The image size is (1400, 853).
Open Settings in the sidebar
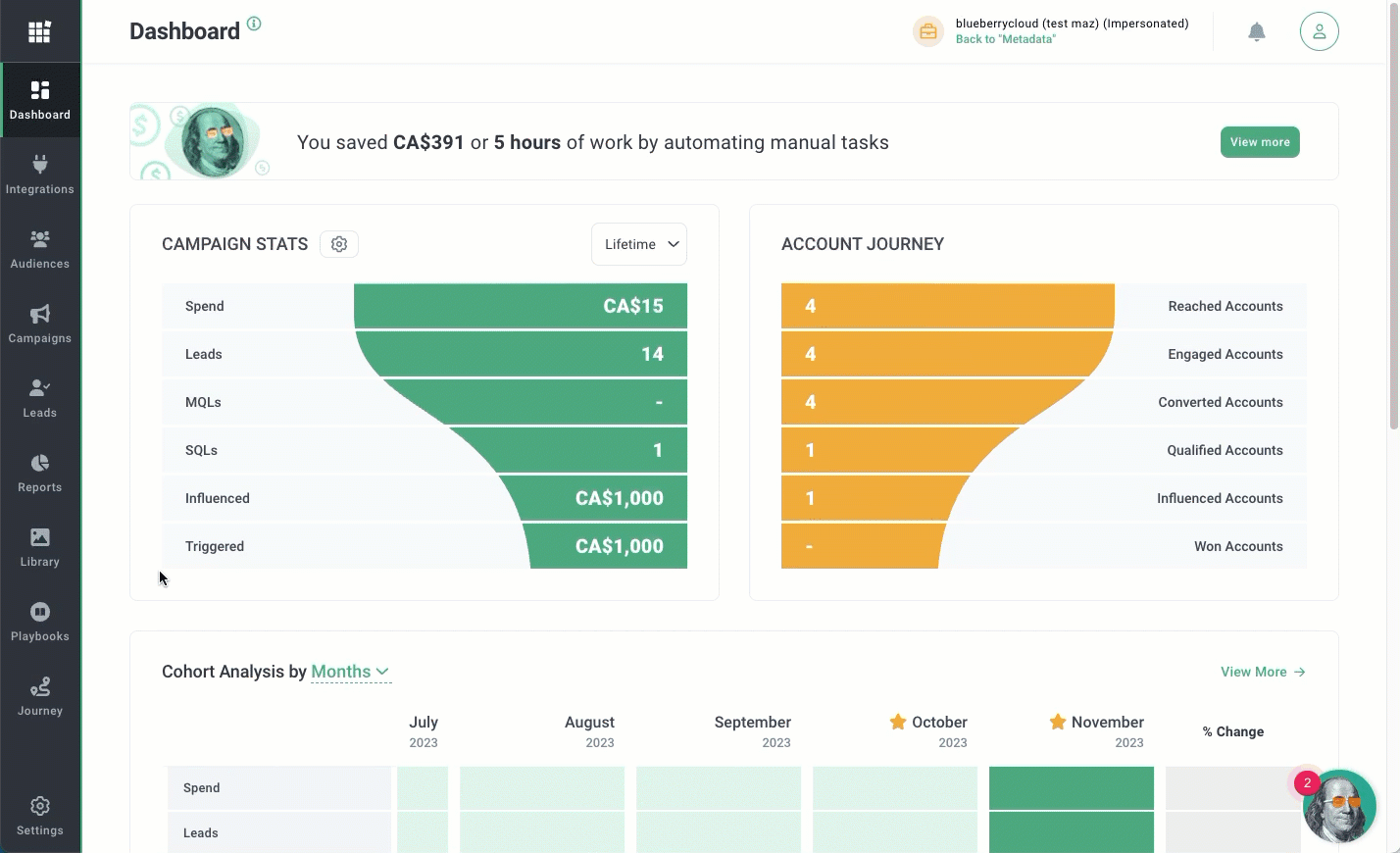coord(40,816)
